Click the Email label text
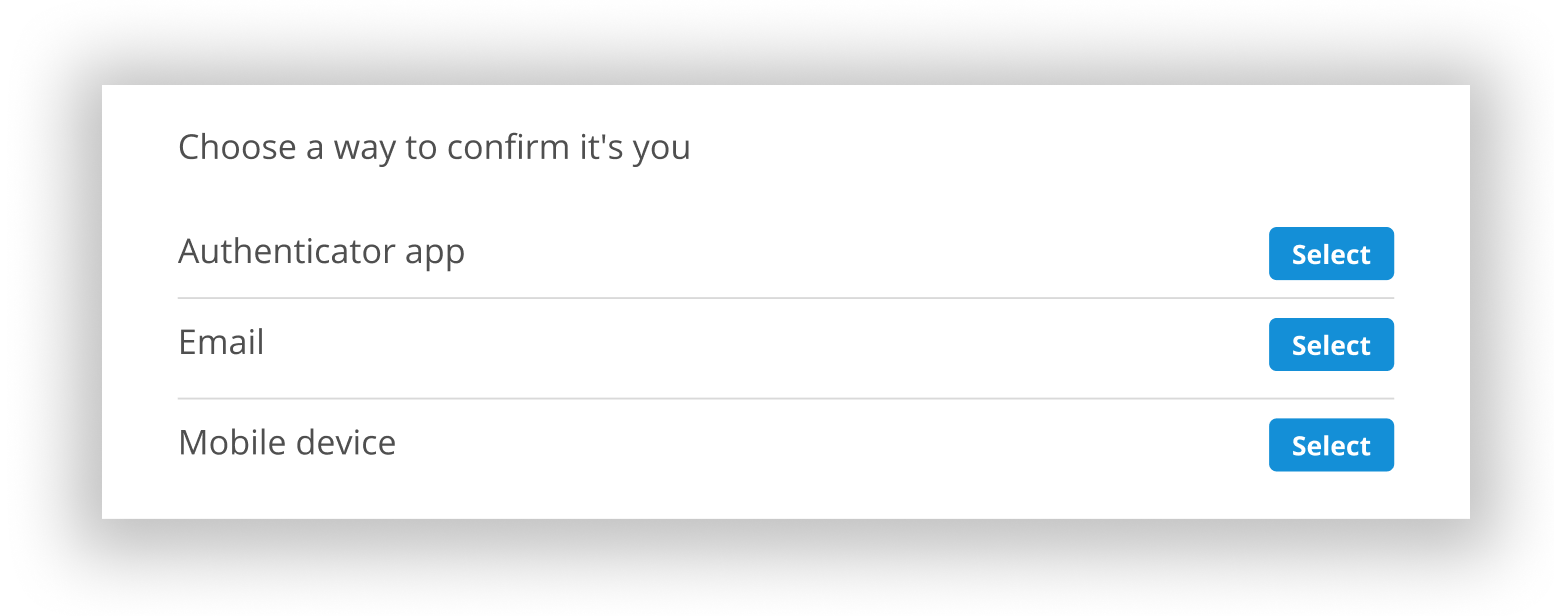The image size is (1554, 616). tap(221, 343)
